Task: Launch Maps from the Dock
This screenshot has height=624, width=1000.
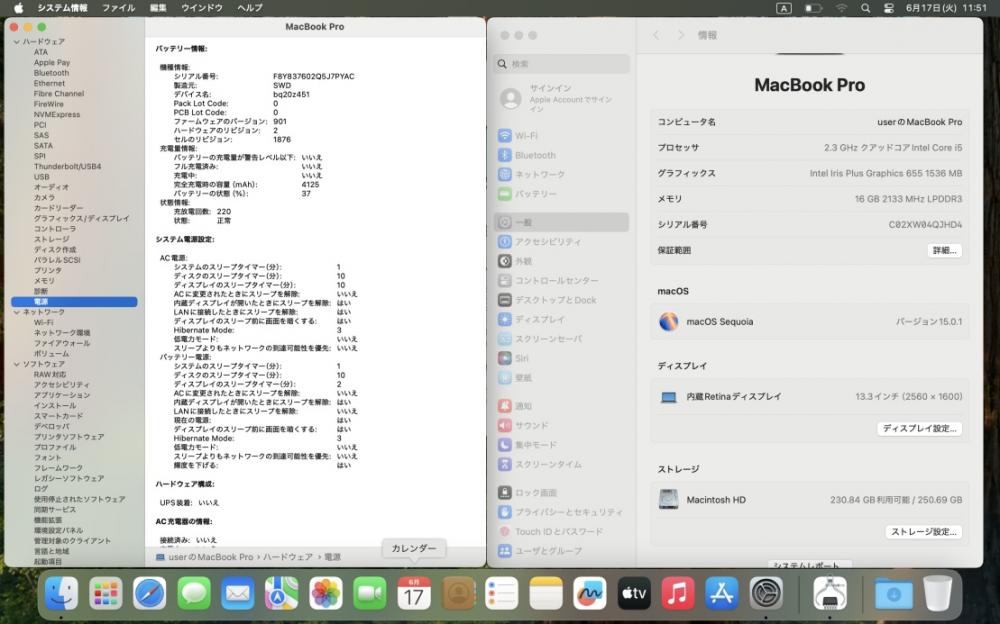Action: [x=282, y=593]
